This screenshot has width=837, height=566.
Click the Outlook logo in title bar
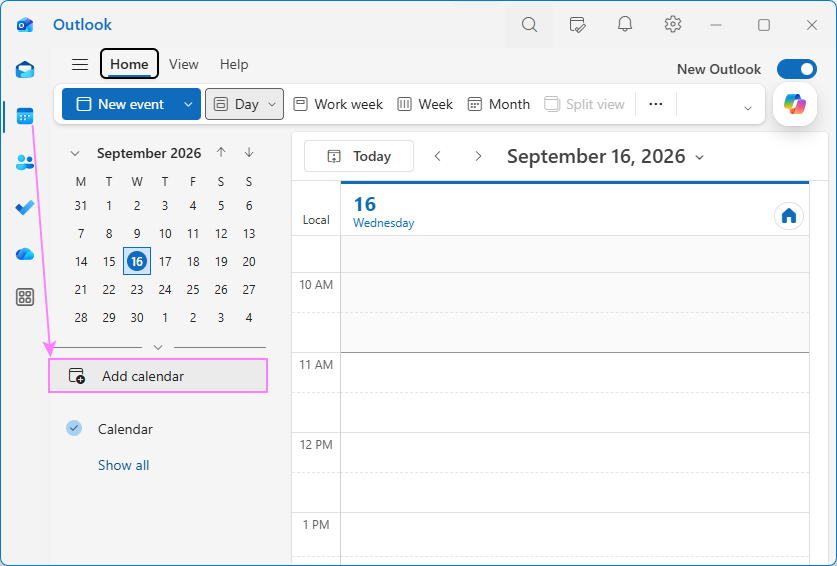tap(25, 25)
